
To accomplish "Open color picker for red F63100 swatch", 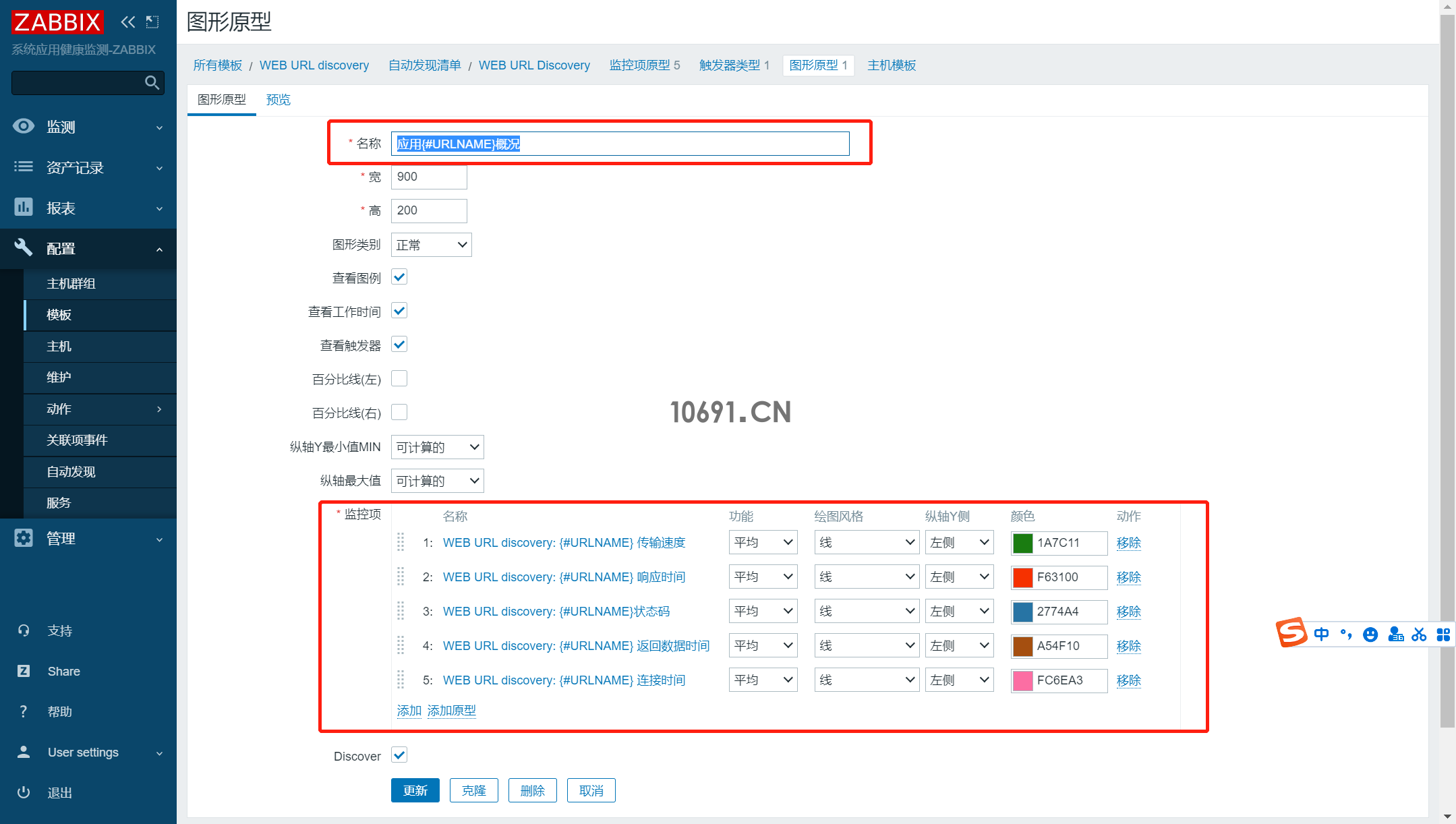I will [x=1023, y=577].
